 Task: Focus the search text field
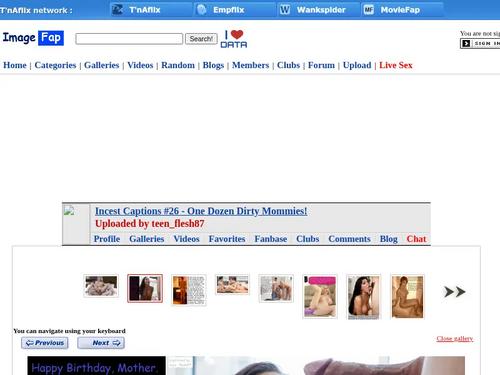(x=129, y=39)
